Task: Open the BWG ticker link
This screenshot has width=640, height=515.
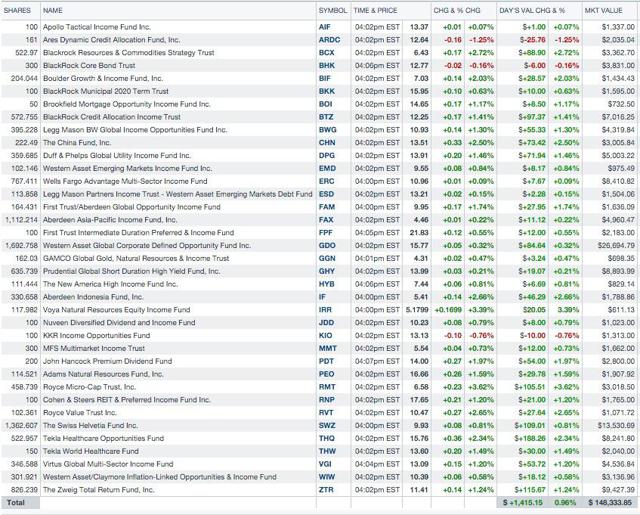Action: (x=328, y=130)
